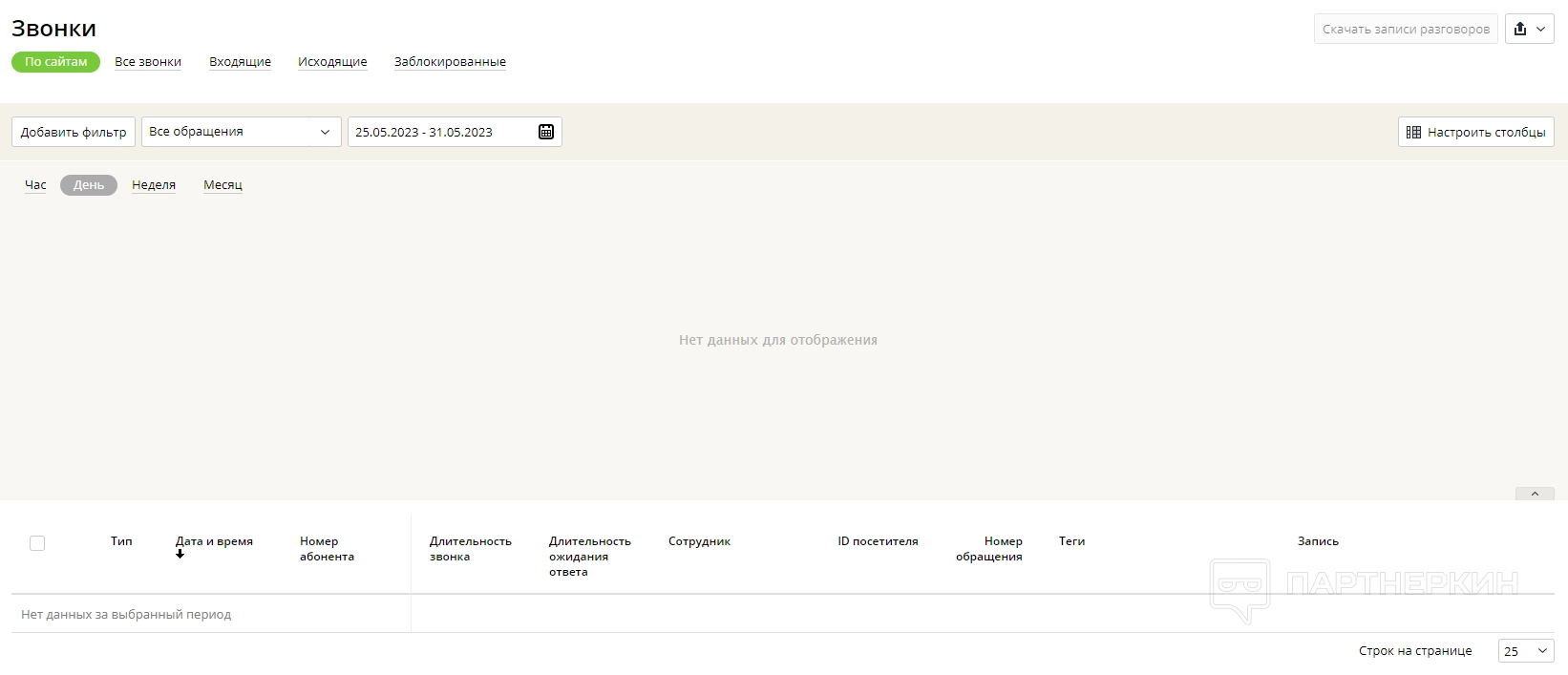The height and width of the screenshot is (675, 1568).
Task: Open the Все обращения dropdown
Action: [241, 132]
